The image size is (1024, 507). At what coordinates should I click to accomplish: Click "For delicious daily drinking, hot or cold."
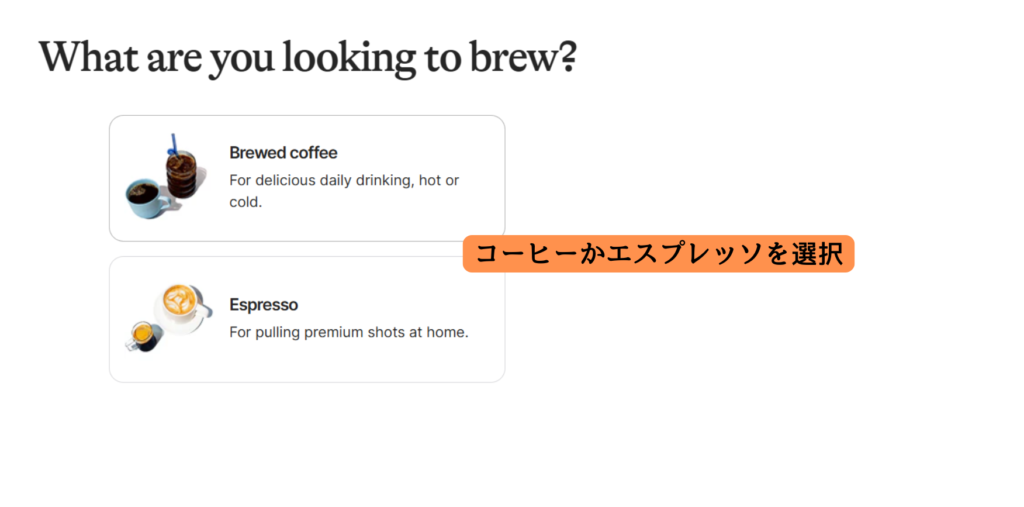(344, 191)
